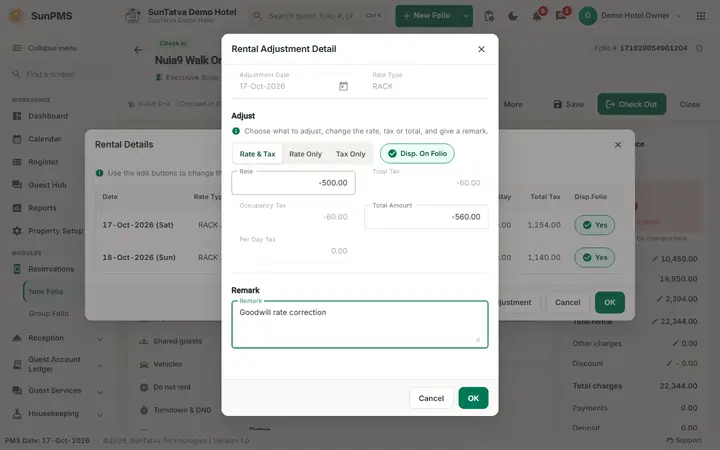Select Group Folio under Reservations
The image size is (720, 450).
pos(49,313)
